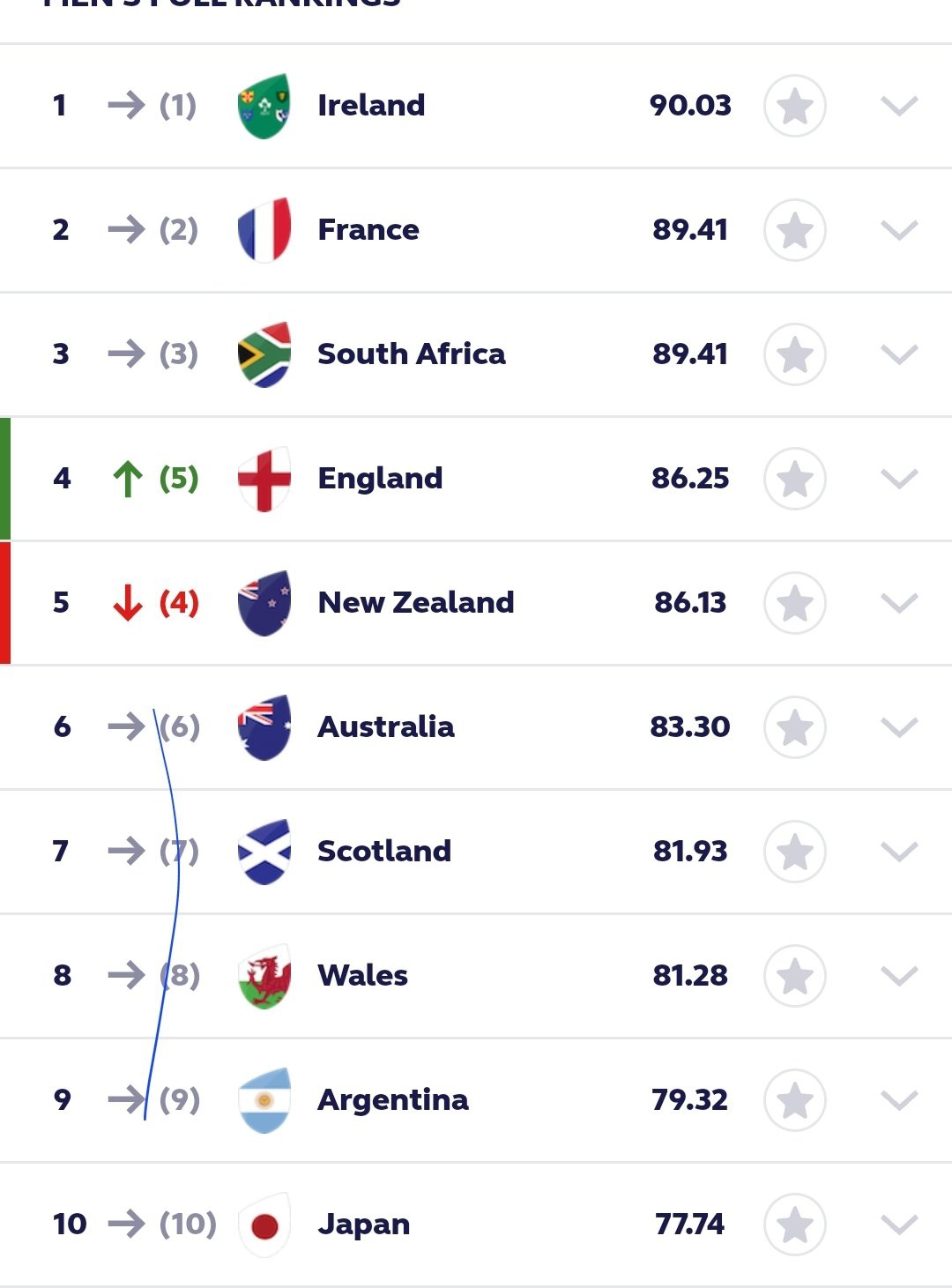
Task: Favorite Ireland with the star toggle
Action: pyautogui.click(x=795, y=106)
